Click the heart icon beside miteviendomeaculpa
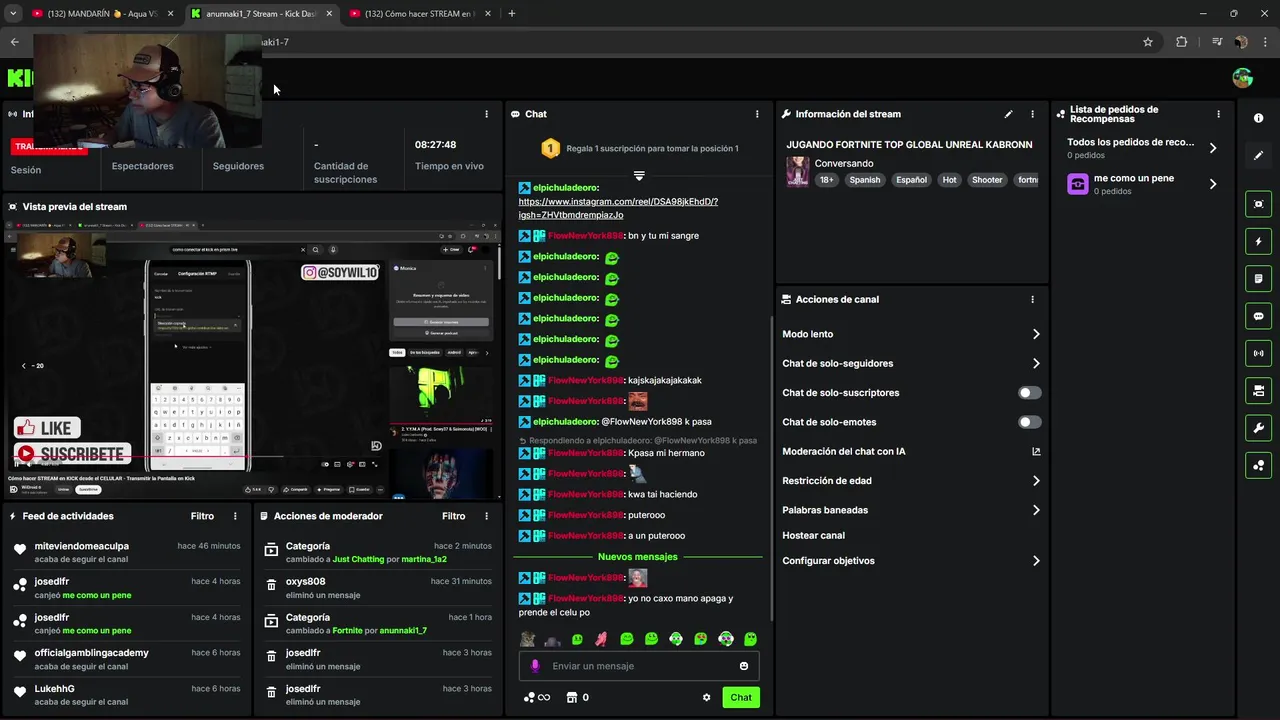This screenshot has height=720, width=1280. (20, 551)
